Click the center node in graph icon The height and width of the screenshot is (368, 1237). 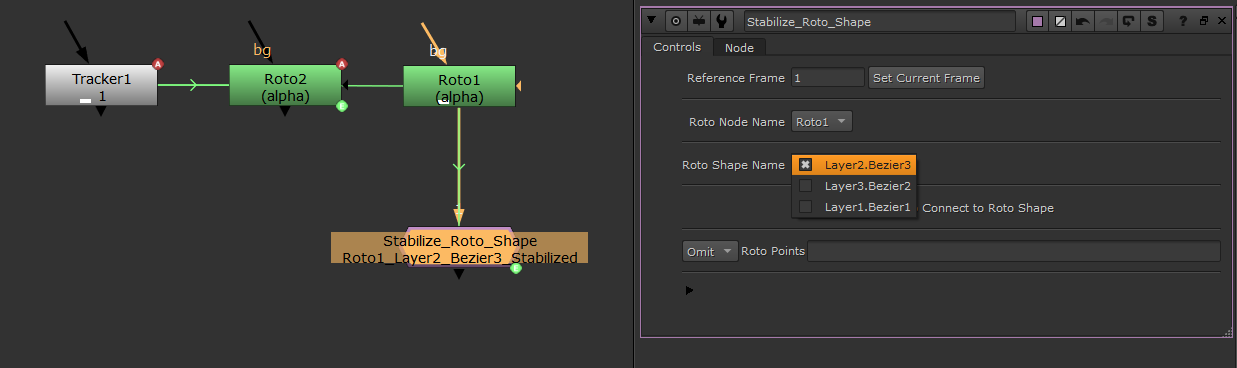click(x=675, y=21)
